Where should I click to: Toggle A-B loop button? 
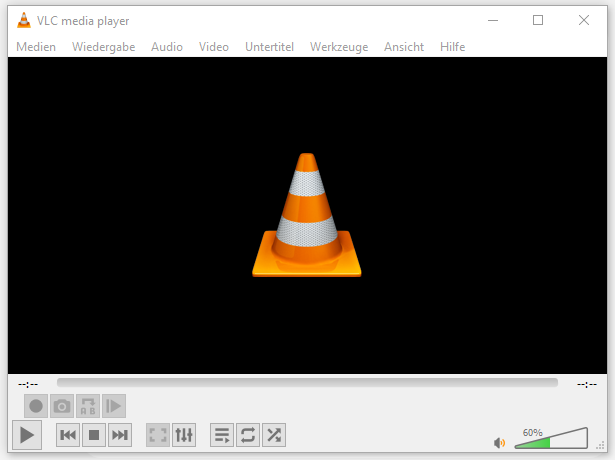(x=88, y=406)
